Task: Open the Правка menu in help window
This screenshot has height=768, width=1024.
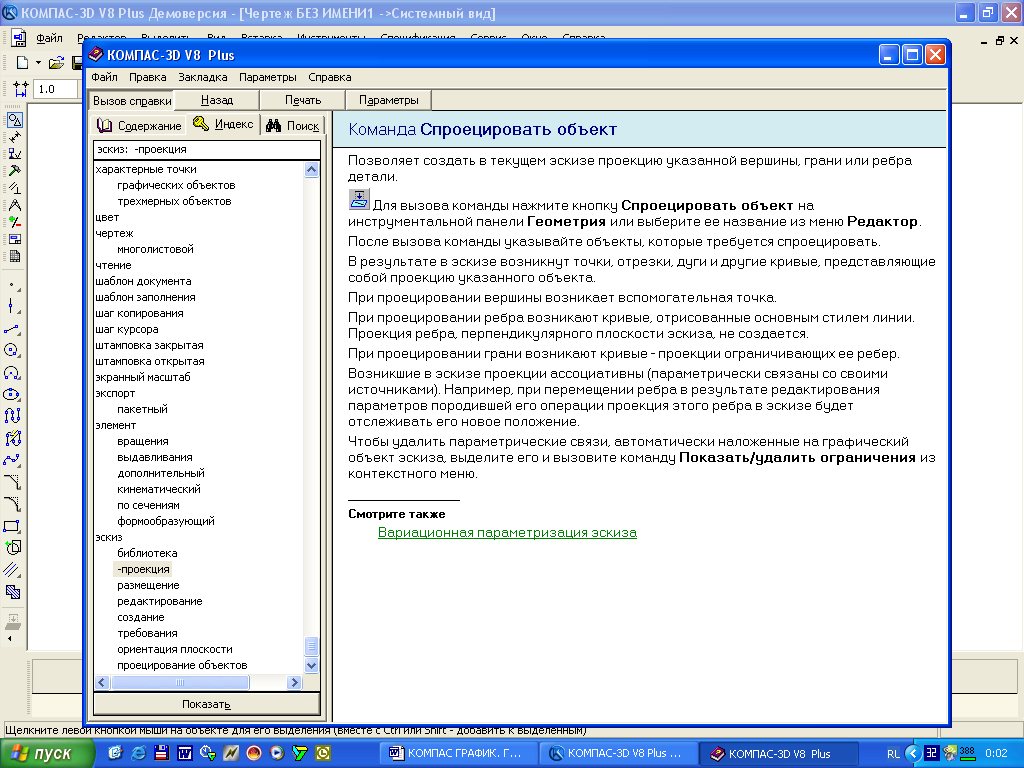Action: [148, 77]
